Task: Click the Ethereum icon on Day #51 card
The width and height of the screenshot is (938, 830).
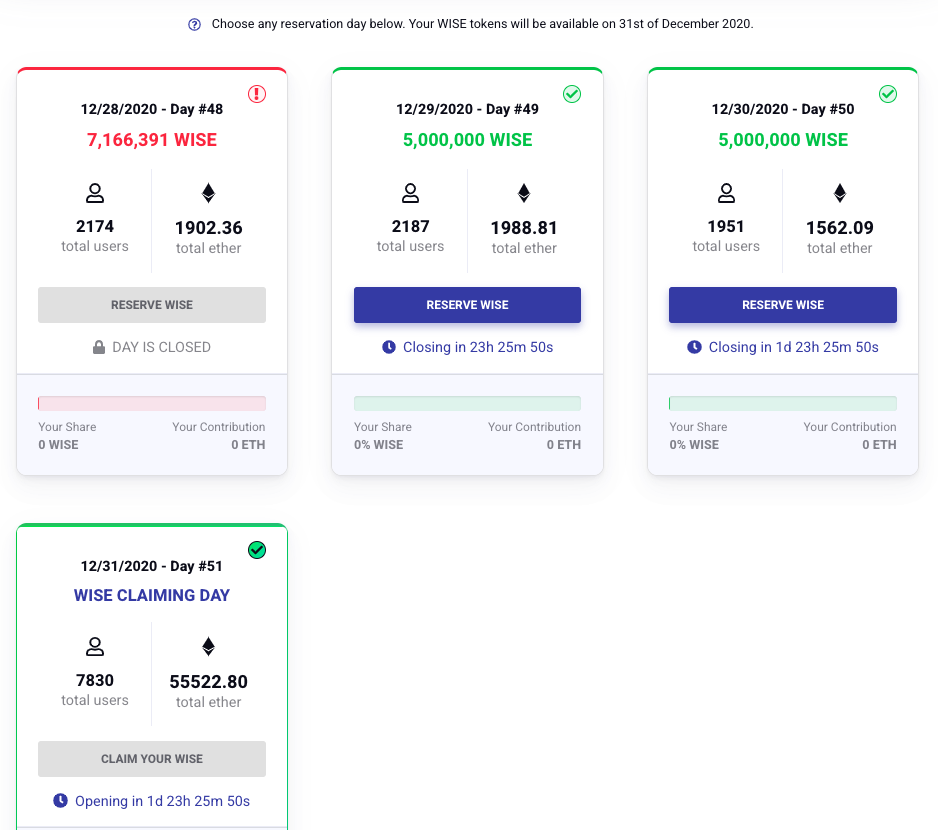Action: click(208, 646)
